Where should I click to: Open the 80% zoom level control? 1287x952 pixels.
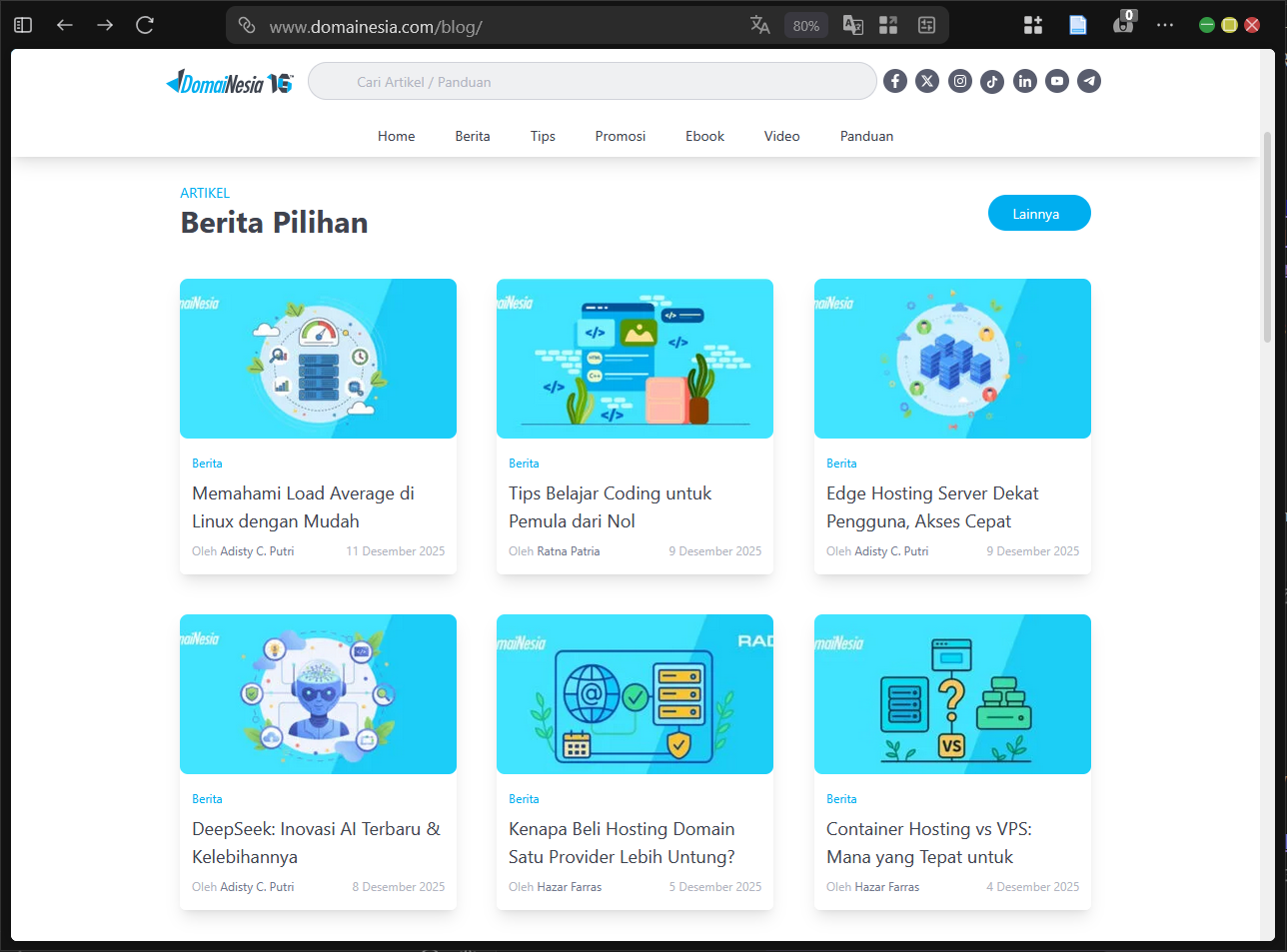click(x=805, y=25)
